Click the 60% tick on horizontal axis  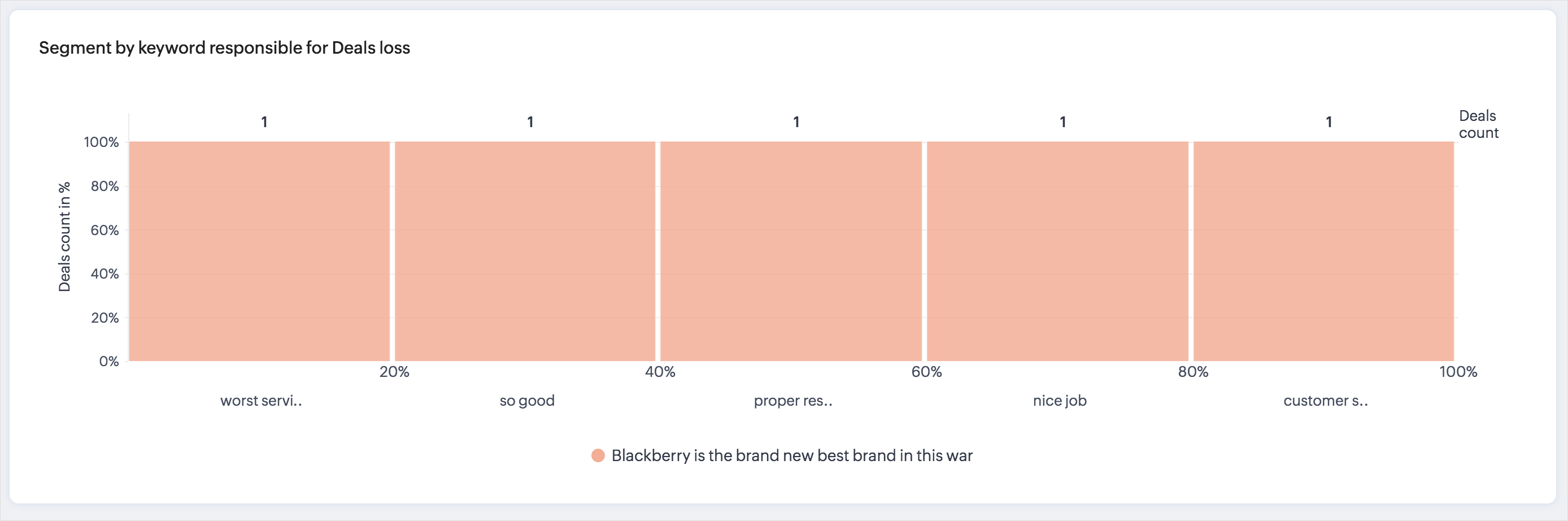point(926,371)
